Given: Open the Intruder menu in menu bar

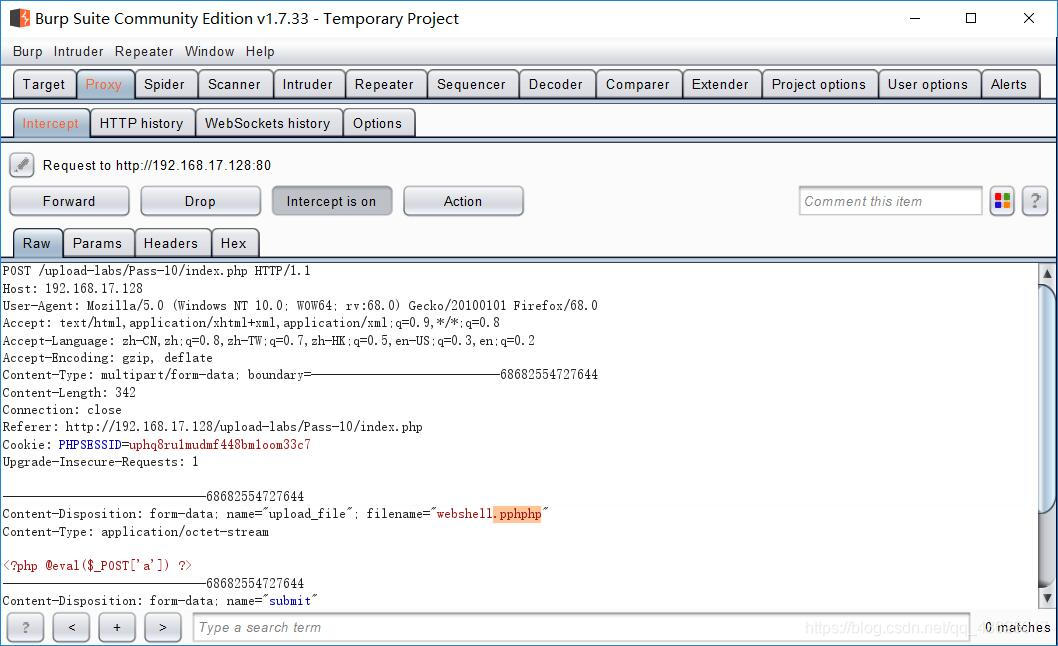Looking at the screenshot, I should pos(78,51).
